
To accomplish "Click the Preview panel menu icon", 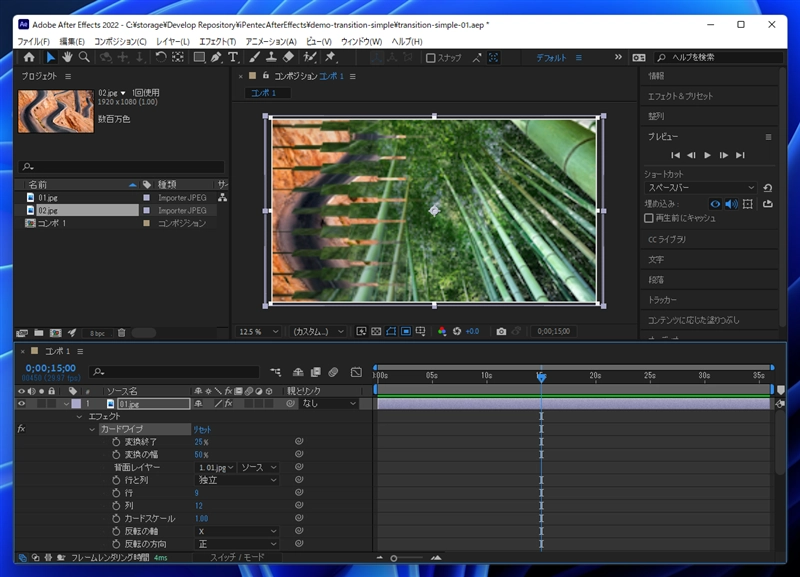I will tap(768, 137).
